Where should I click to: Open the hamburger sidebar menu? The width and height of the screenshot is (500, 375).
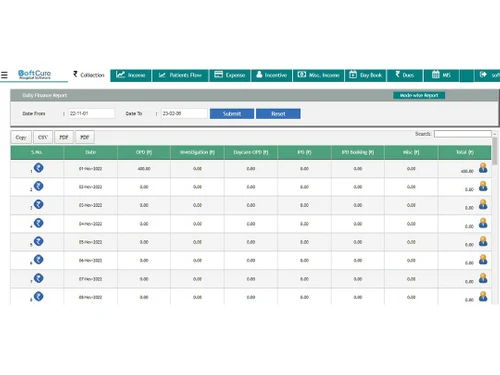(x=4, y=75)
